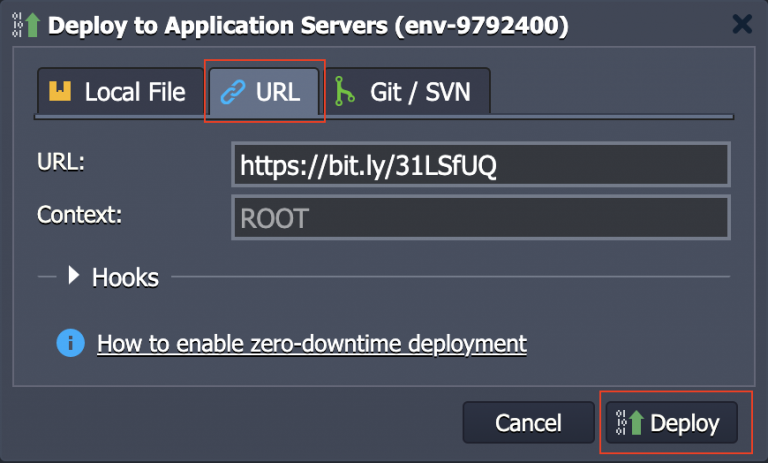Open the zero-downtime deployment help link
This screenshot has width=768, height=463.
pos(311,344)
